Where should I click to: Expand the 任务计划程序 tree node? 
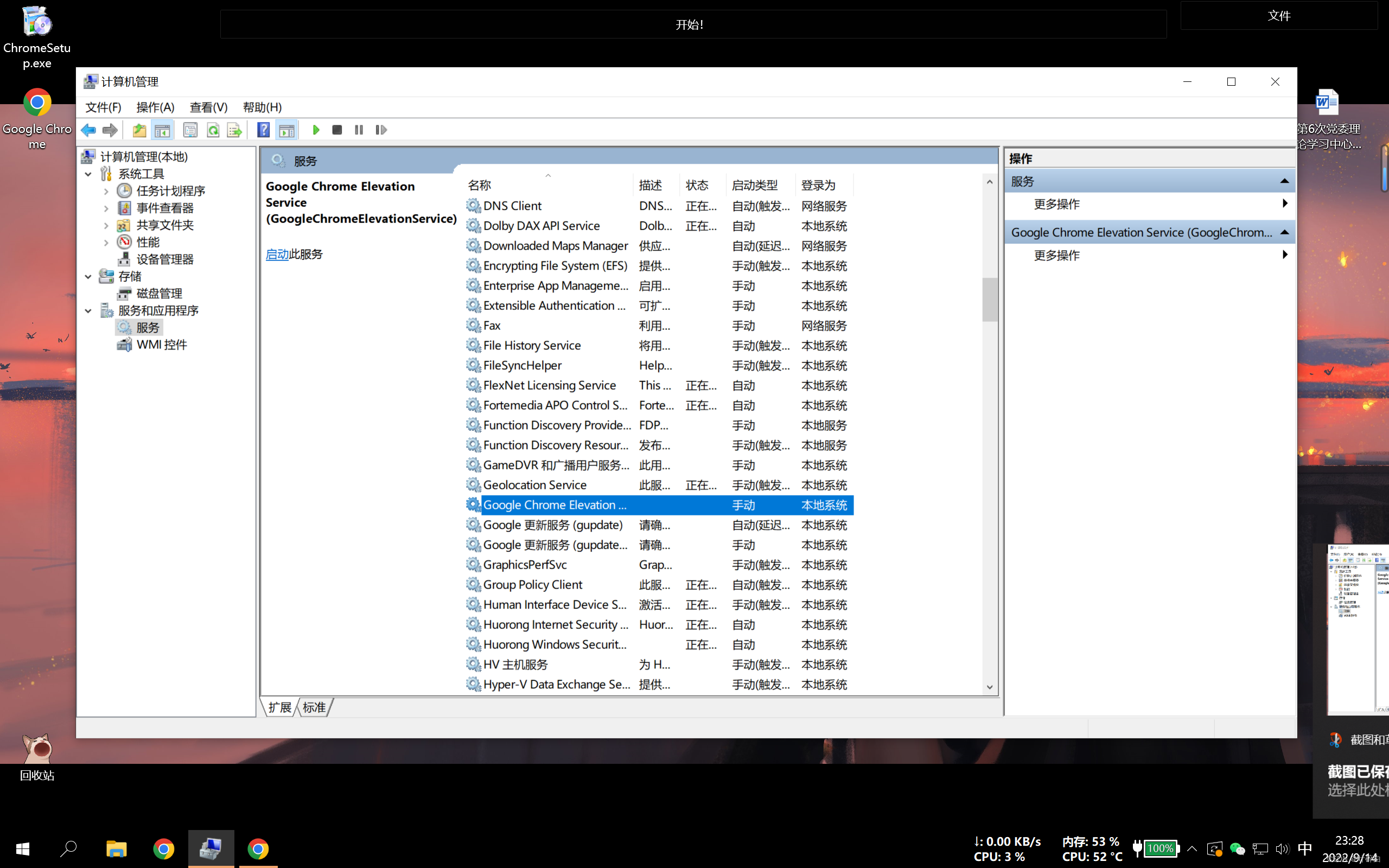click(x=106, y=191)
